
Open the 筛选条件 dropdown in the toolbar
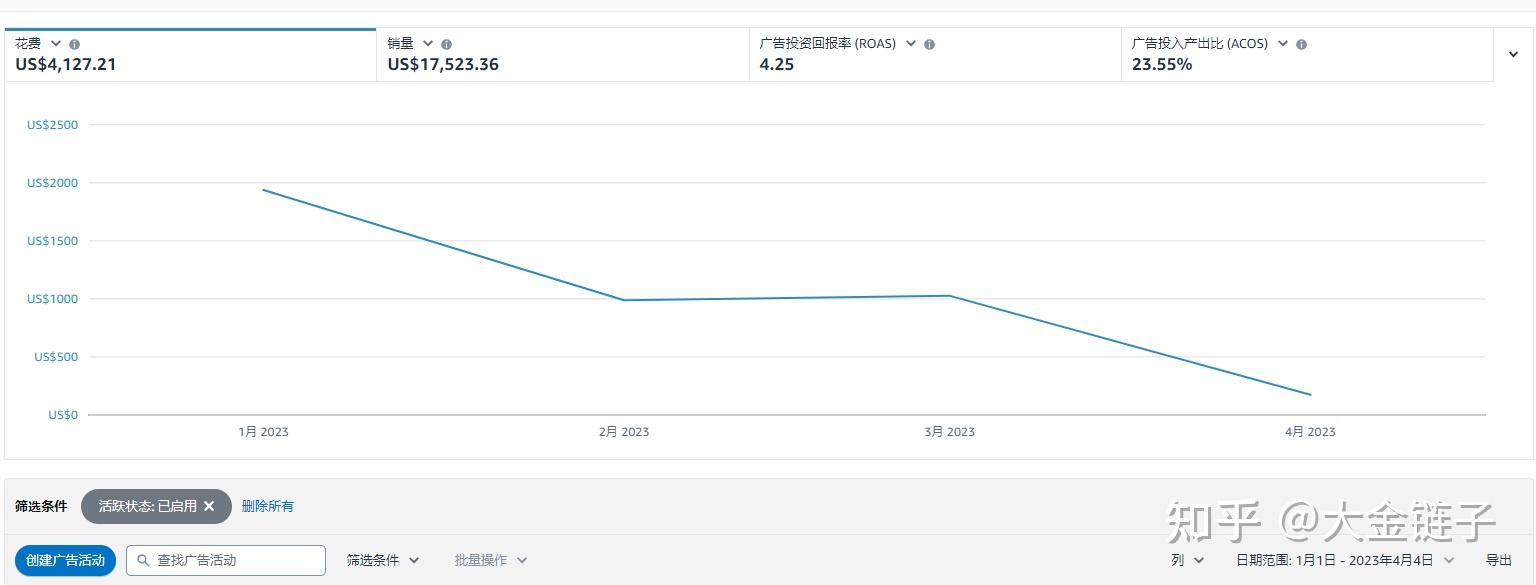383,560
